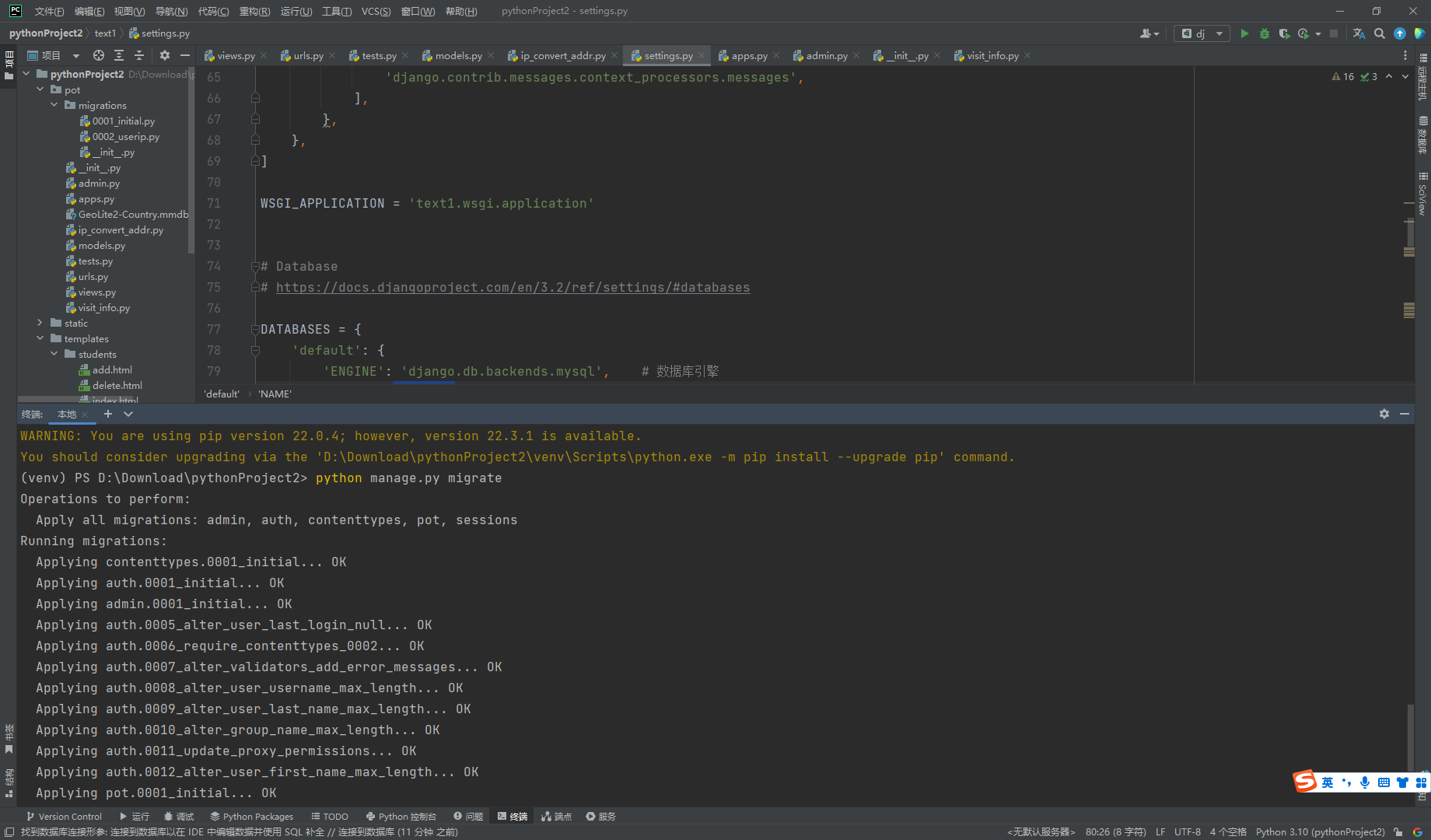Open the Django databases documentation link

point(513,288)
